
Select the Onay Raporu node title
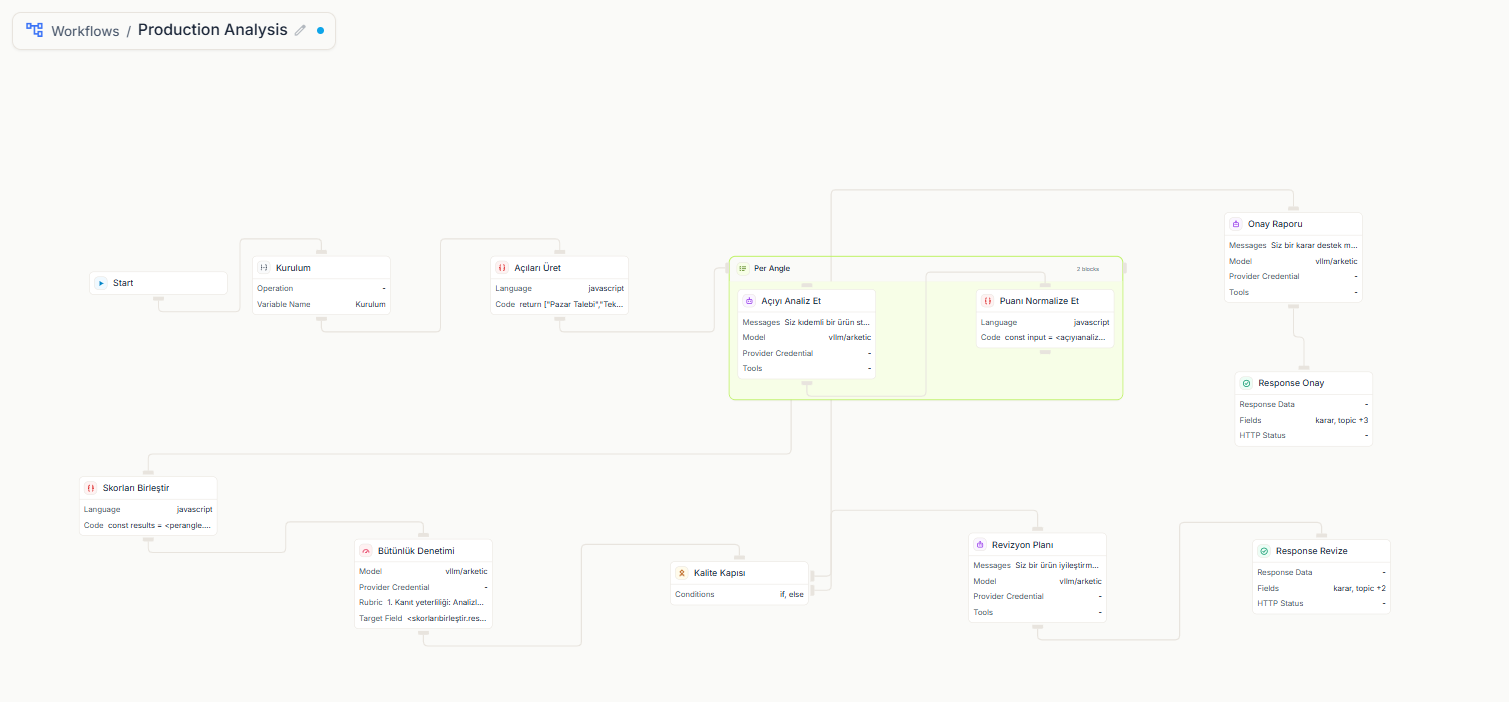tap(1275, 224)
